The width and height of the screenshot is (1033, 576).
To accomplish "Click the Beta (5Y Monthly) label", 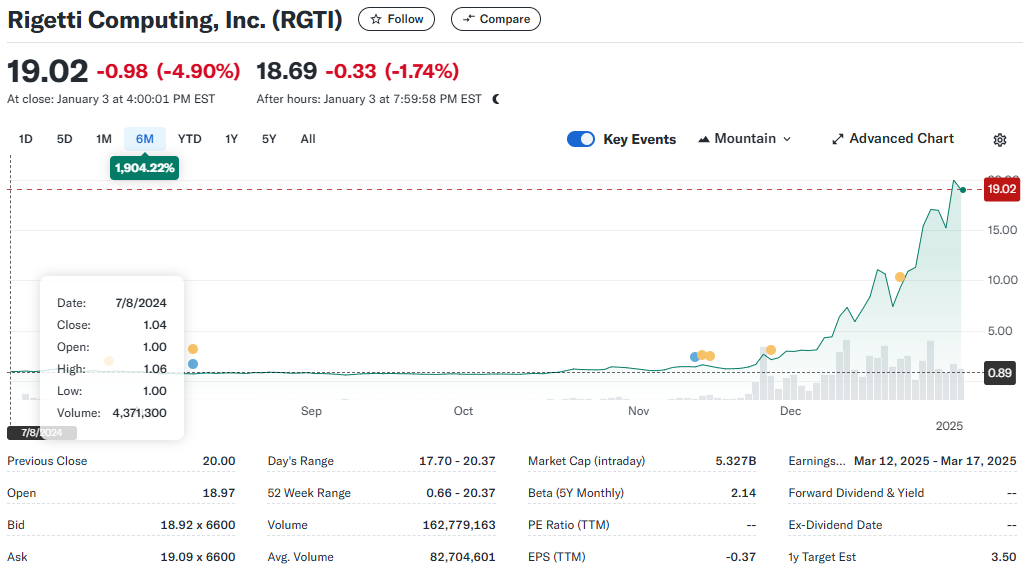I will [576, 493].
